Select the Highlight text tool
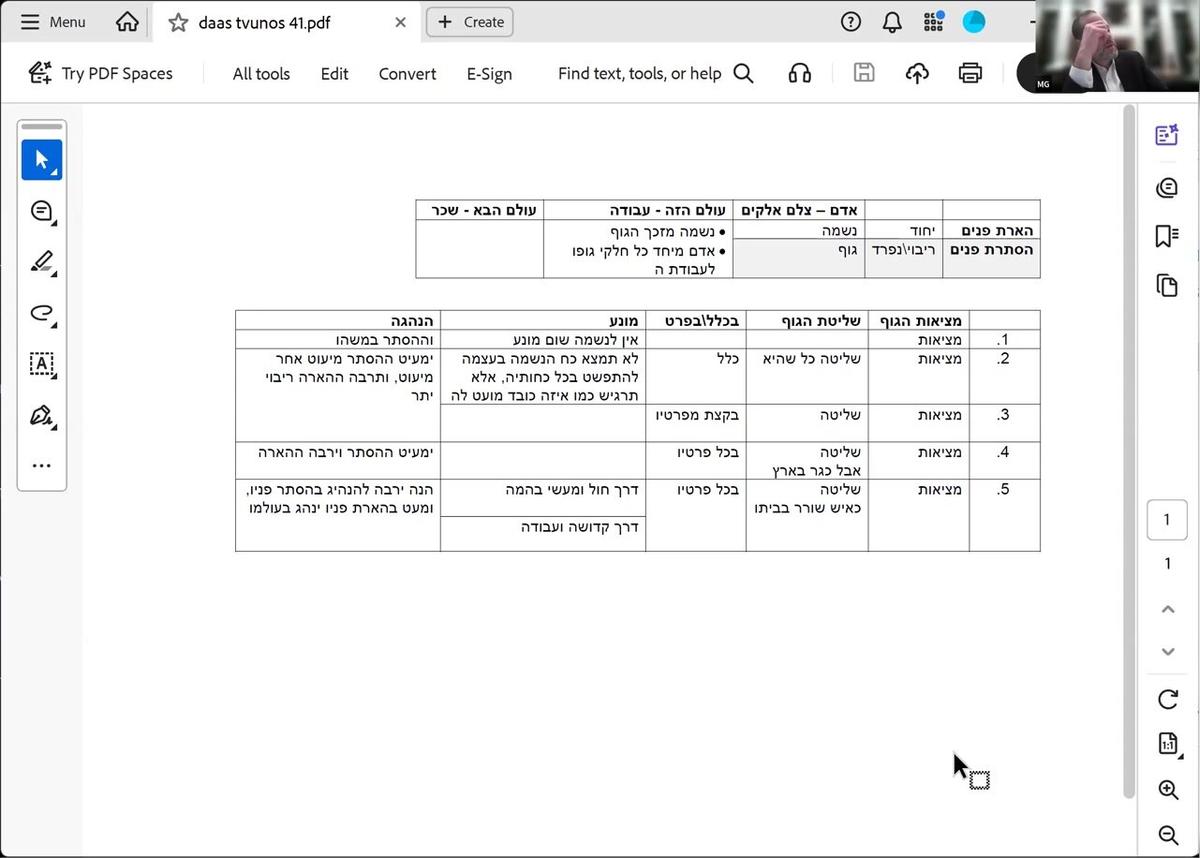 41,262
